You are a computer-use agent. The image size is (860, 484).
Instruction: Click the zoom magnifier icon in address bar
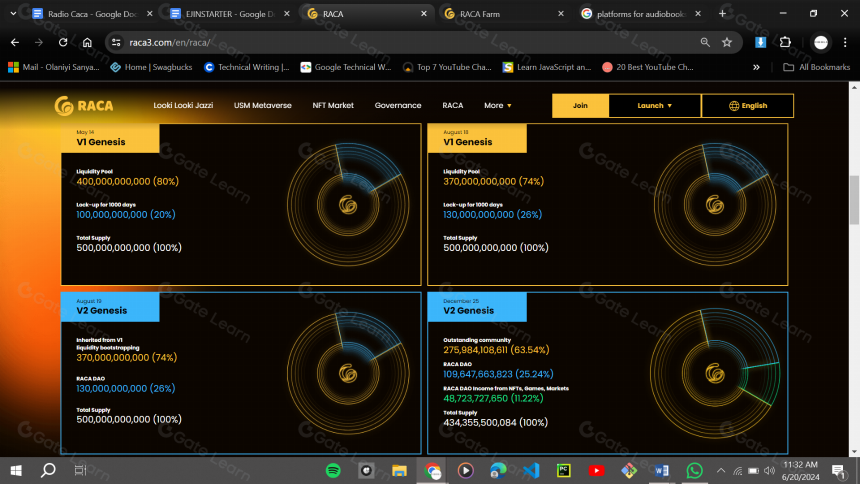click(x=705, y=42)
